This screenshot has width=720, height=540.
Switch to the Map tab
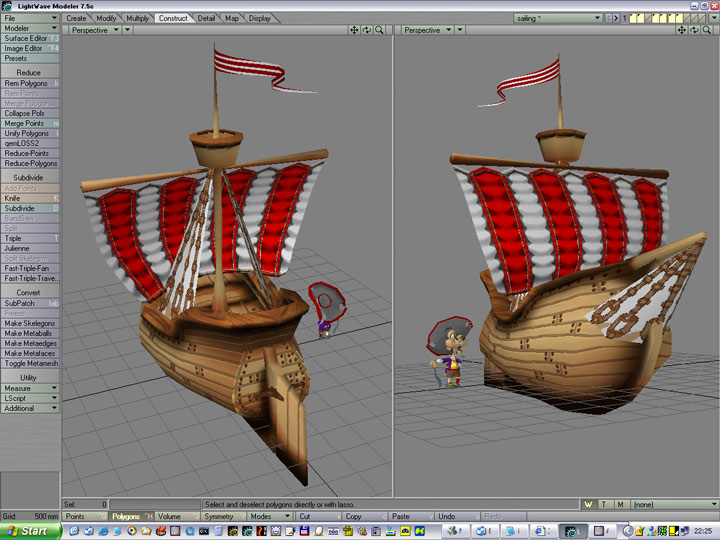(x=232, y=18)
